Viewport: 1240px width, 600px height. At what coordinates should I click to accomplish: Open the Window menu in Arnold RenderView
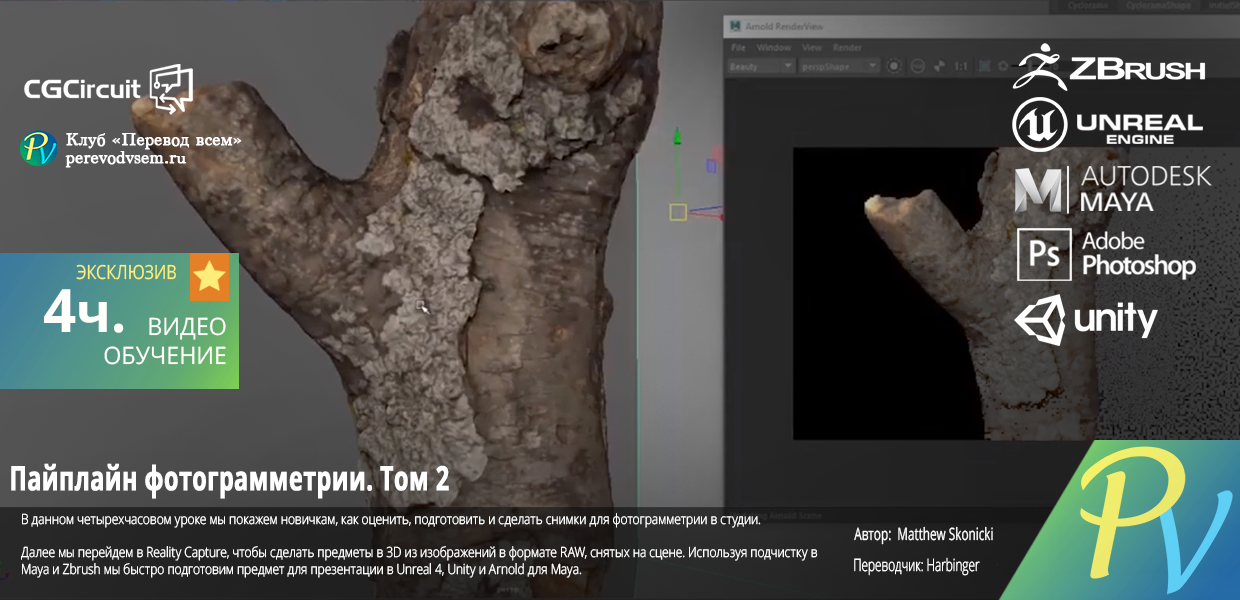click(774, 48)
